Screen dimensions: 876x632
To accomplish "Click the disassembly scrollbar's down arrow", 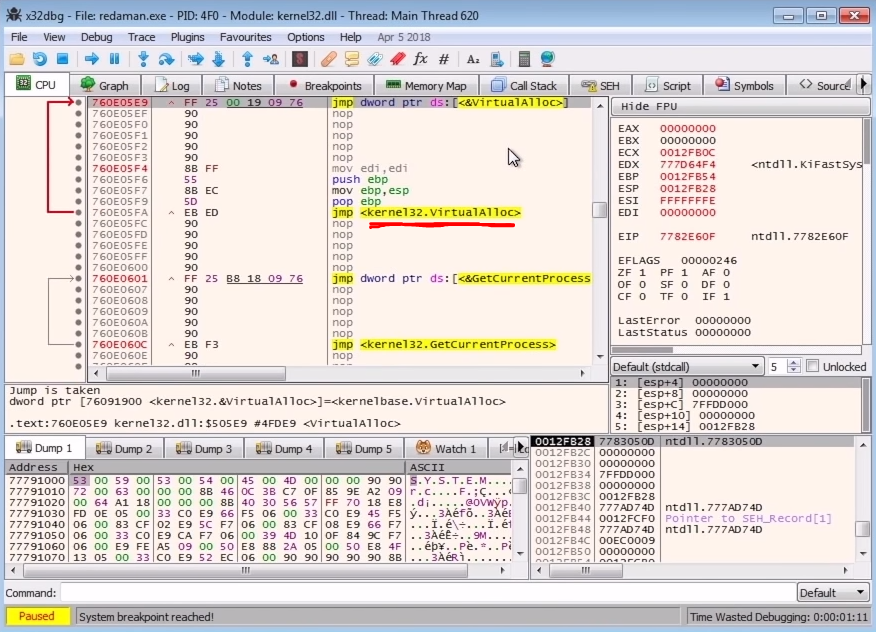I will pos(599,357).
